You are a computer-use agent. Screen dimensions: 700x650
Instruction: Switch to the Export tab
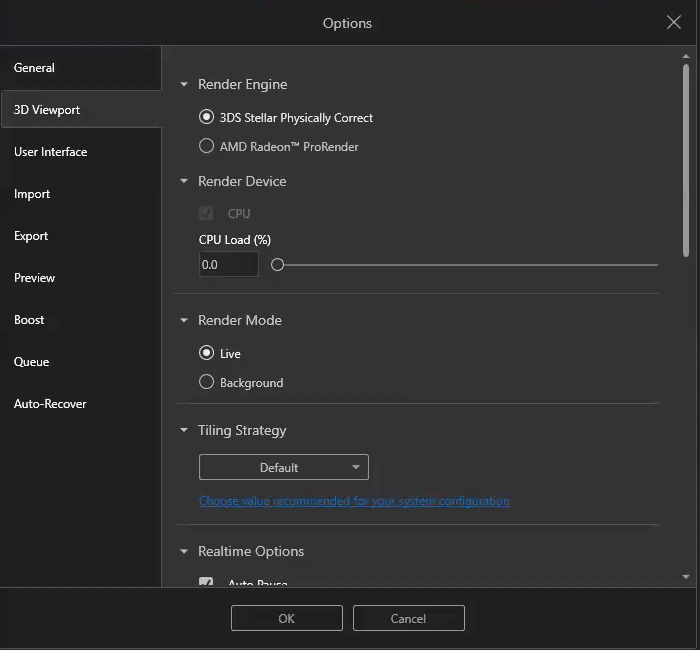[x=80, y=236]
